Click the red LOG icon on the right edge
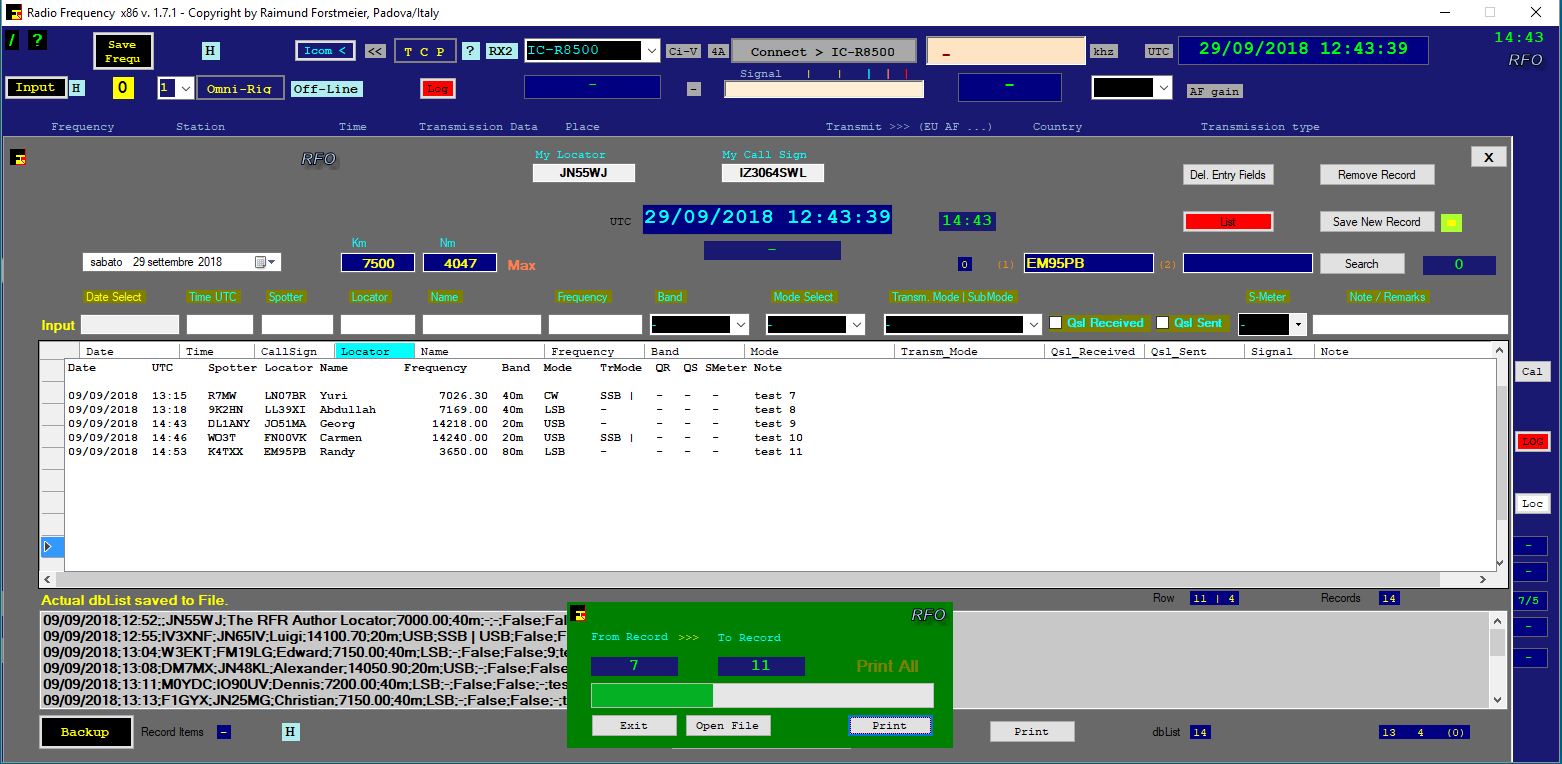 pos(1533,441)
